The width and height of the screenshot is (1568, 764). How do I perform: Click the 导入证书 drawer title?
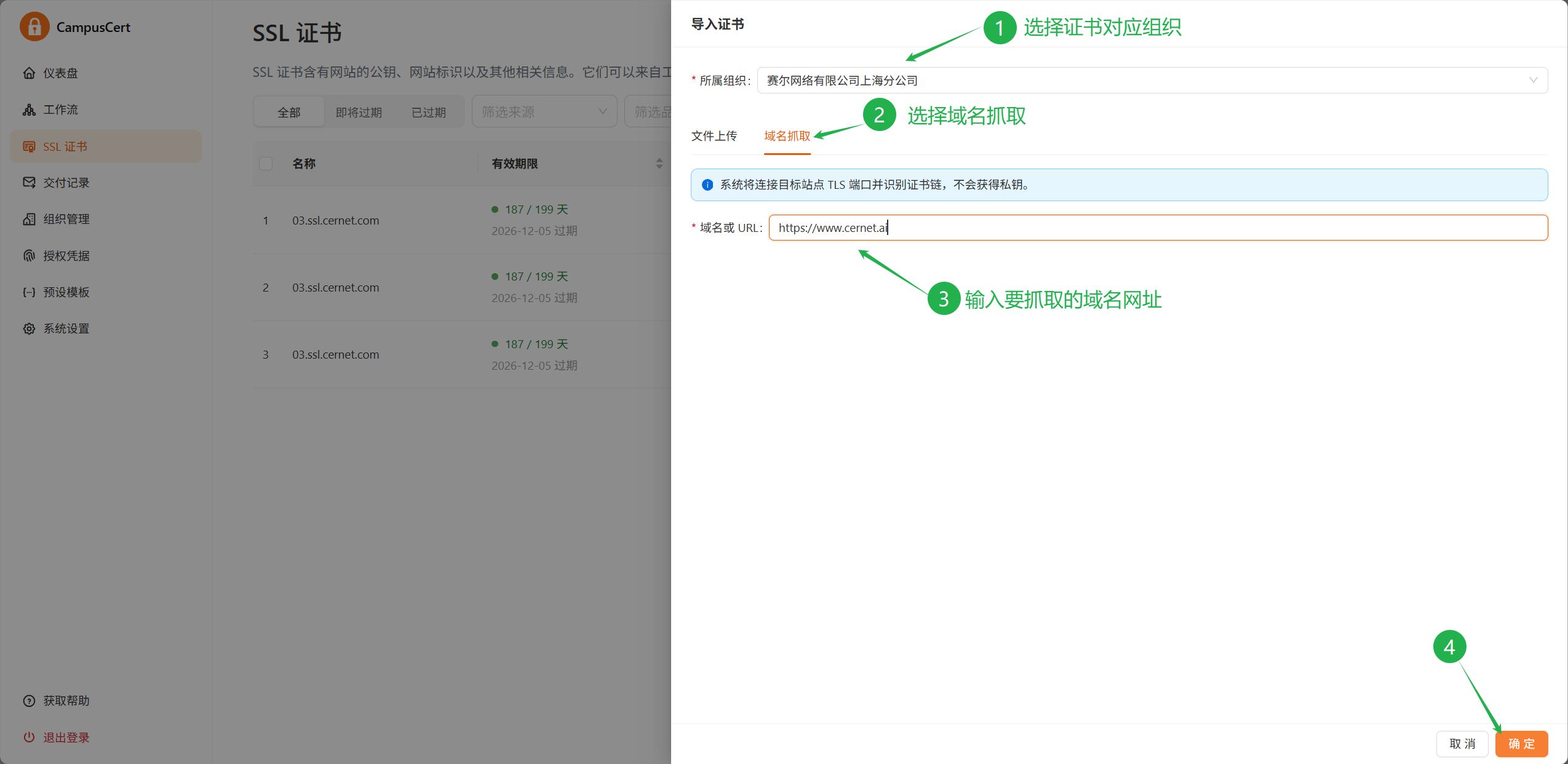[x=717, y=24]
